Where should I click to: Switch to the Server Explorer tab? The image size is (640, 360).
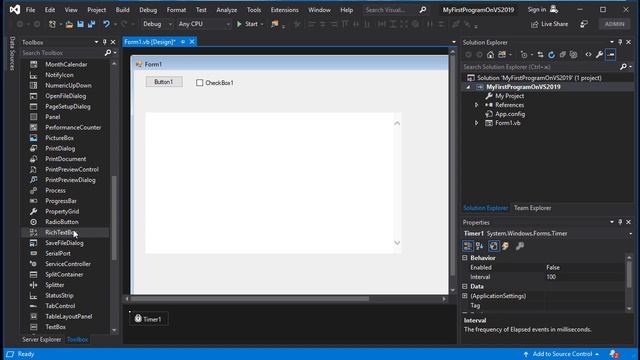pos(42,340)
